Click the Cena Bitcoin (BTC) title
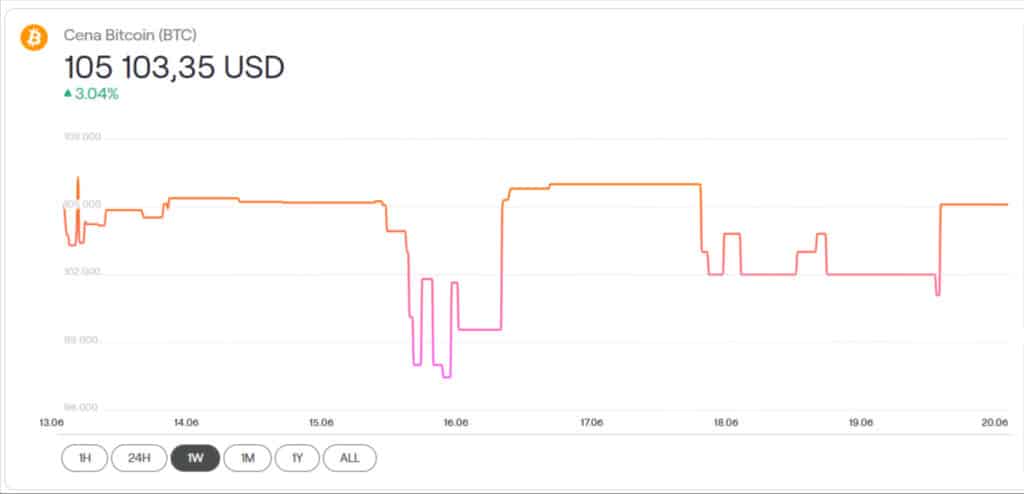This screenshot has height=494, width=1024. pos(131,34)
